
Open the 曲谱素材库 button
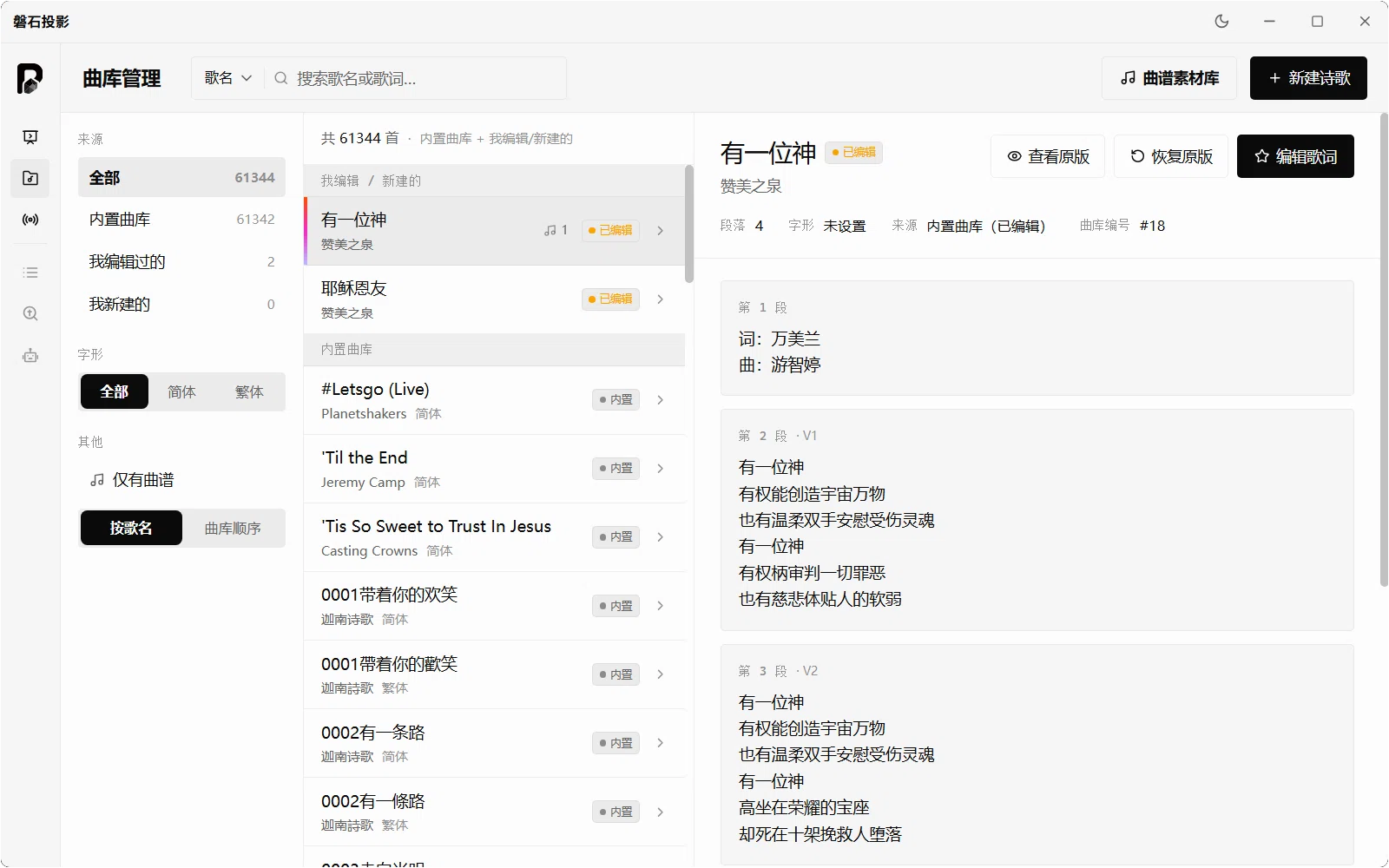[x=1169, y=78]
